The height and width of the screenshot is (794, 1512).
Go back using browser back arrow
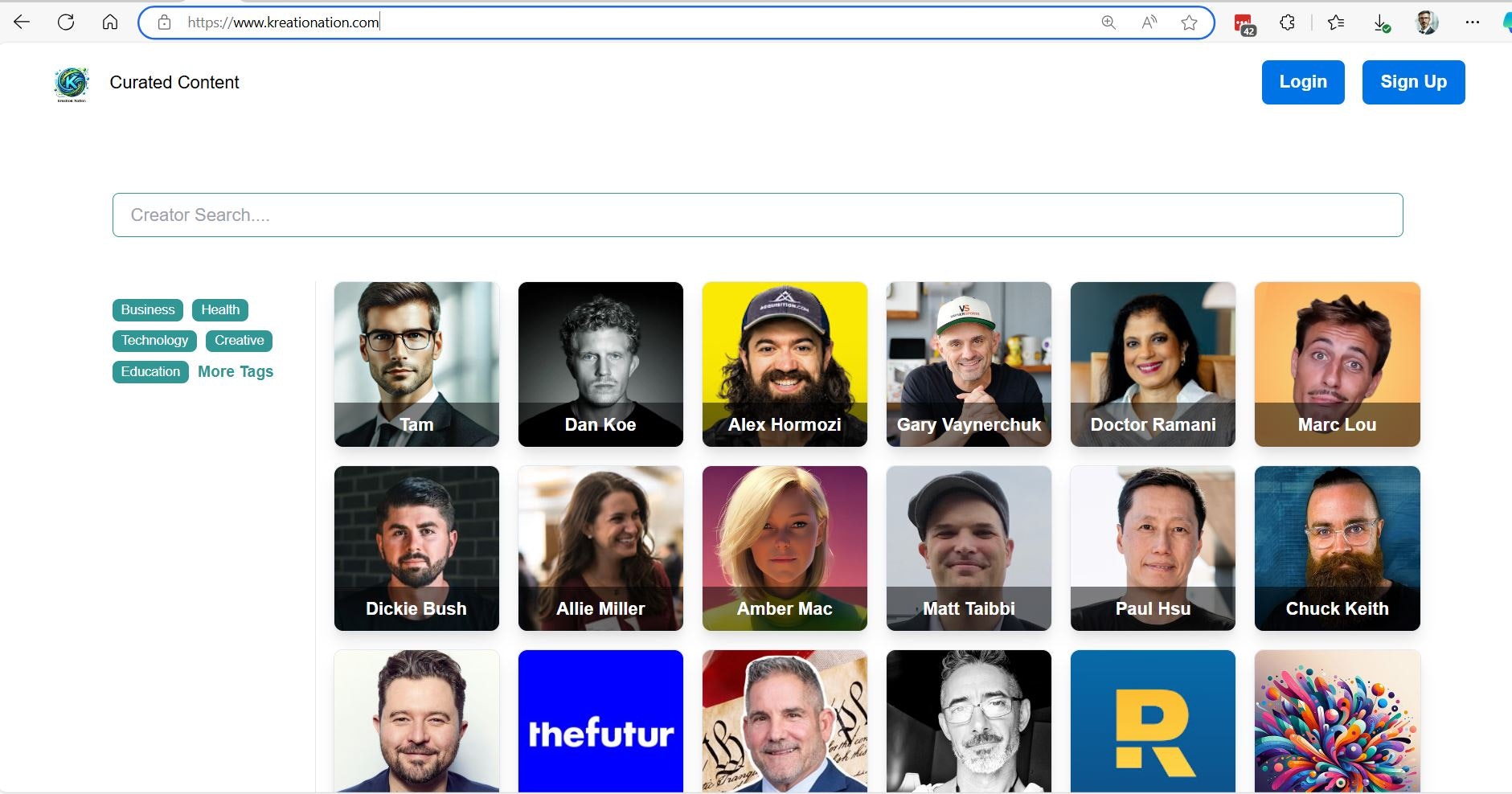[22, 23]
